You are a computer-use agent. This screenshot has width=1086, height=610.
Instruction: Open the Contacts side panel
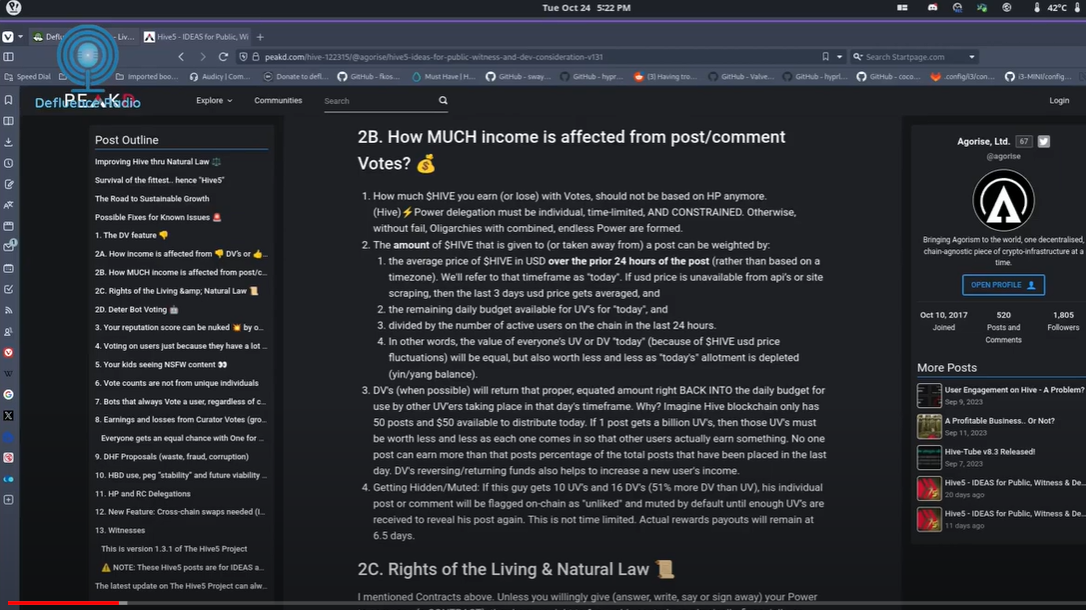point(8,332)
